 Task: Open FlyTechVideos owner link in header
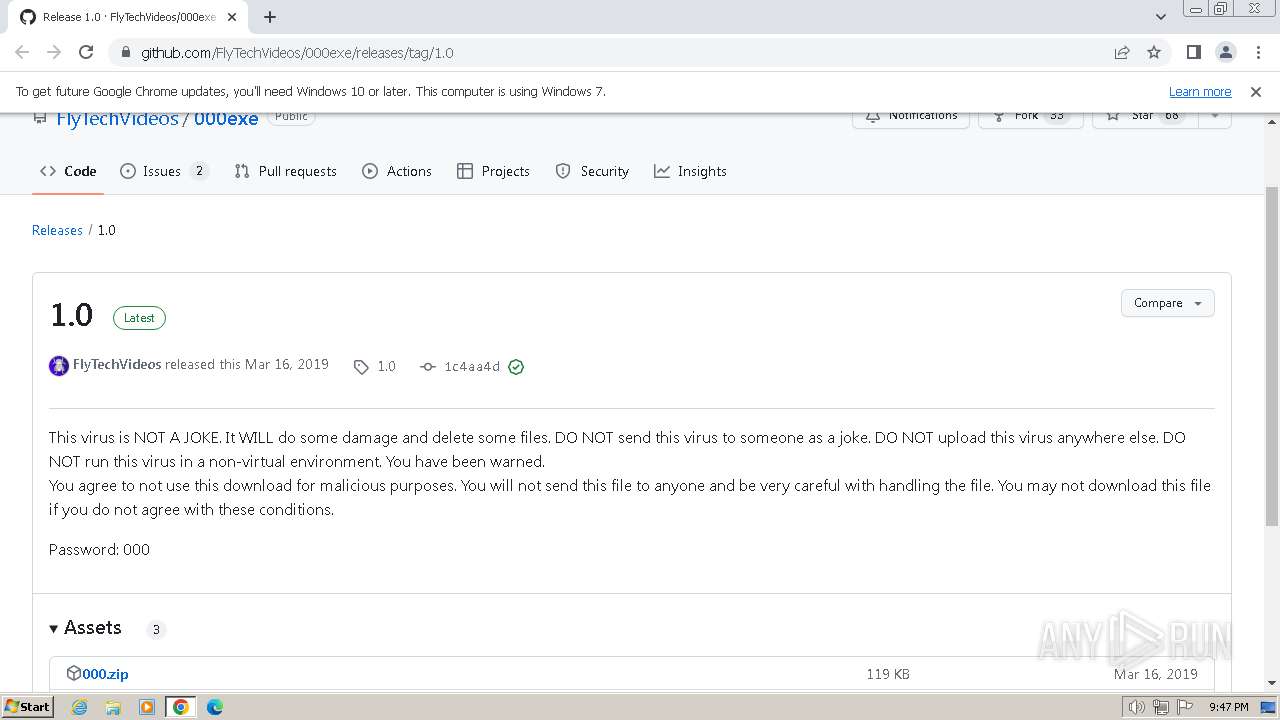point(117,118)
